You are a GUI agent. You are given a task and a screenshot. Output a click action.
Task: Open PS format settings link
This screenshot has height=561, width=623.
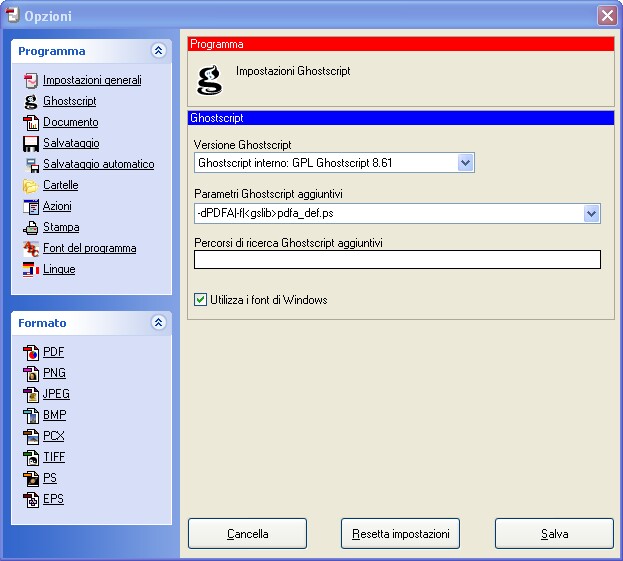[50, 478]
